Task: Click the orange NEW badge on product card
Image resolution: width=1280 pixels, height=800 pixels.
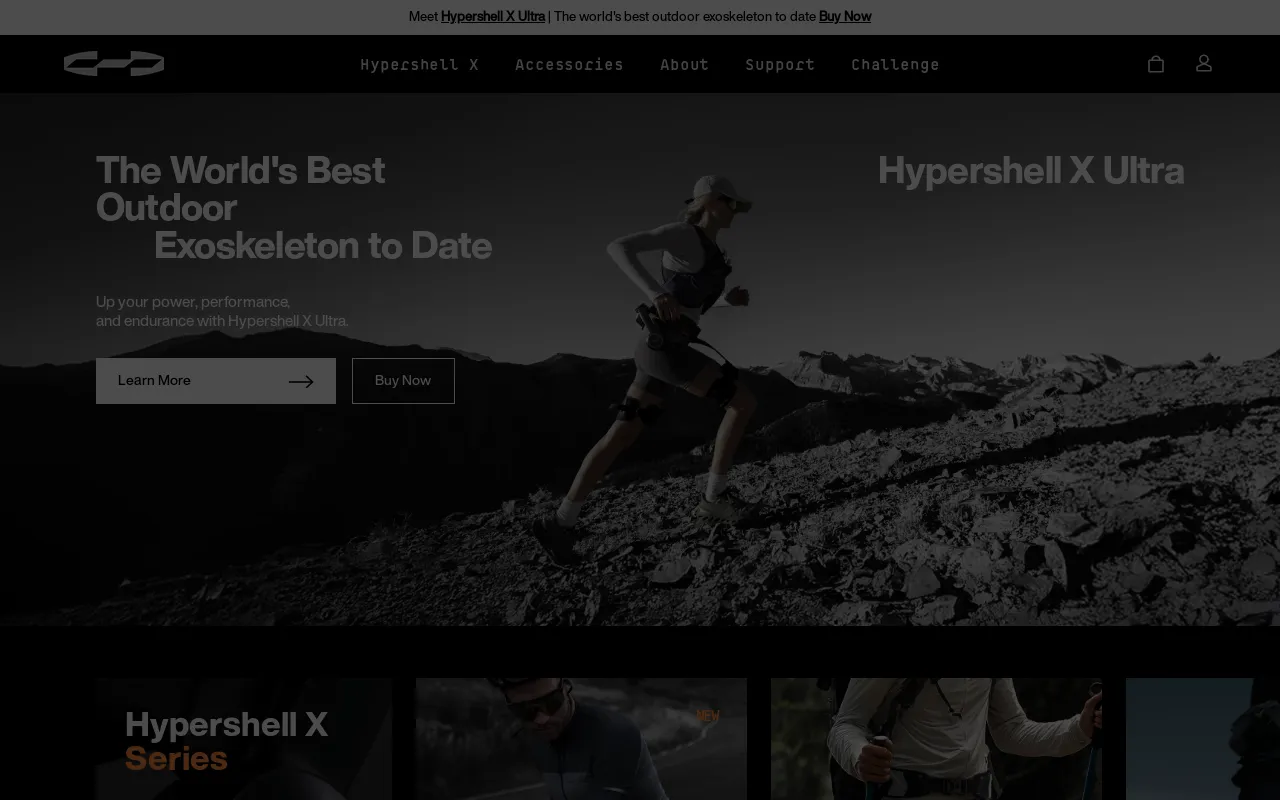Action: (708, 716)
